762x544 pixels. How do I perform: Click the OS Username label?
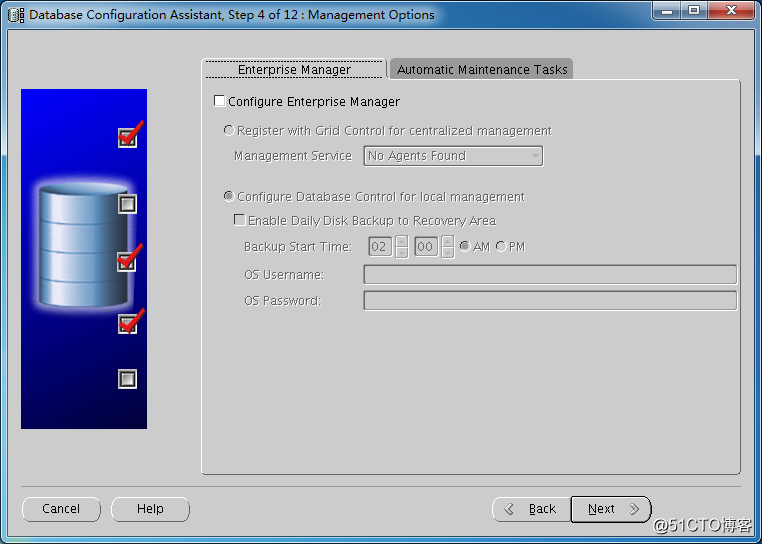click(x=284, y=275)
